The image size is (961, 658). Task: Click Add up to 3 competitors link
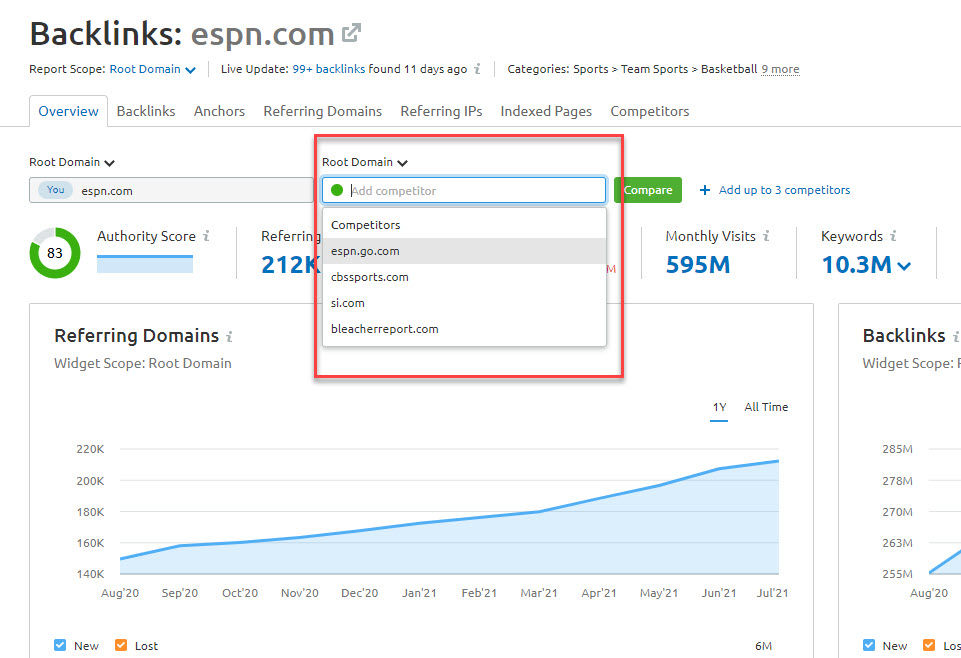[784, 190]
